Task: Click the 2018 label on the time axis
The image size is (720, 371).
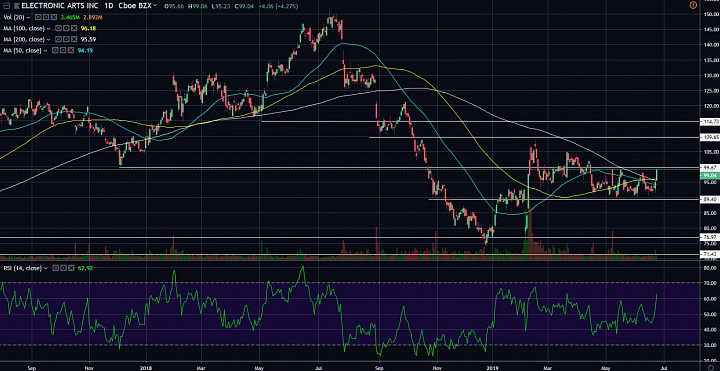Action: point(146,367)
